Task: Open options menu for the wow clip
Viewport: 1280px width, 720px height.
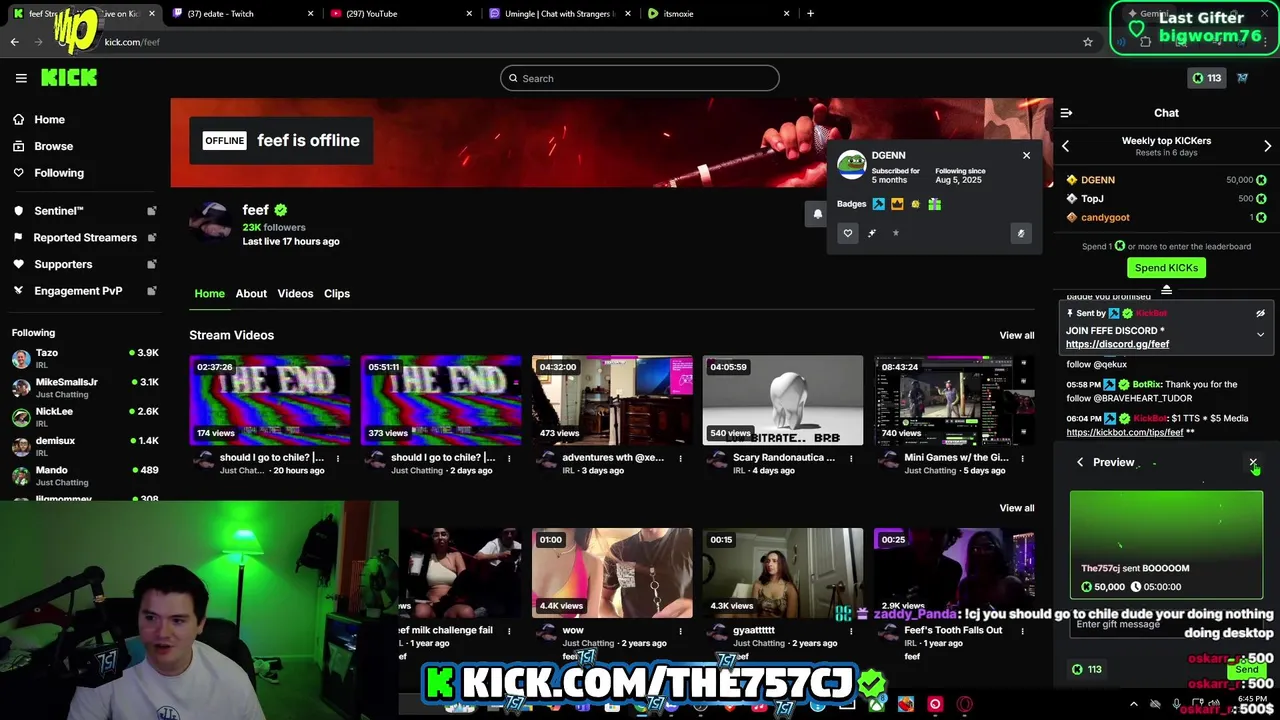Action: point(680,631)
